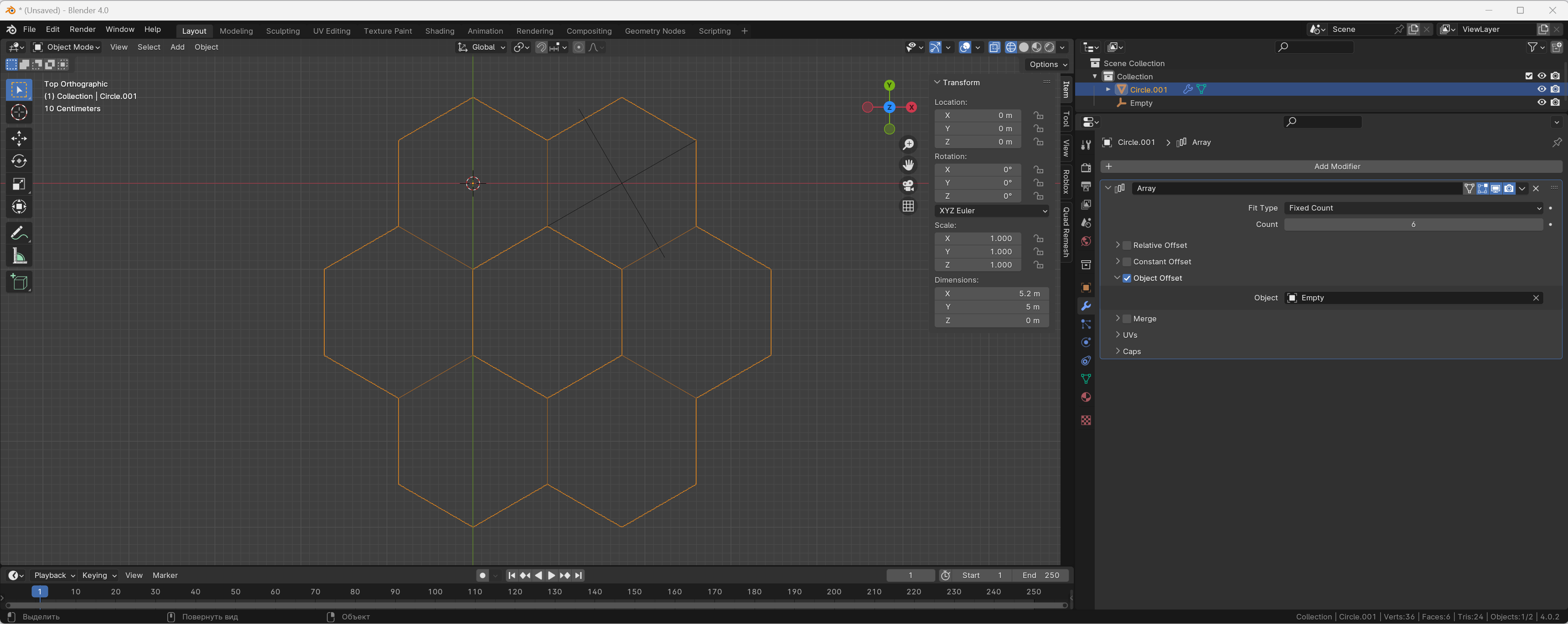Toggle X-ray display icon
Image resolution: width=1568 pixels, height=624 pixels.
click(994, 47)
